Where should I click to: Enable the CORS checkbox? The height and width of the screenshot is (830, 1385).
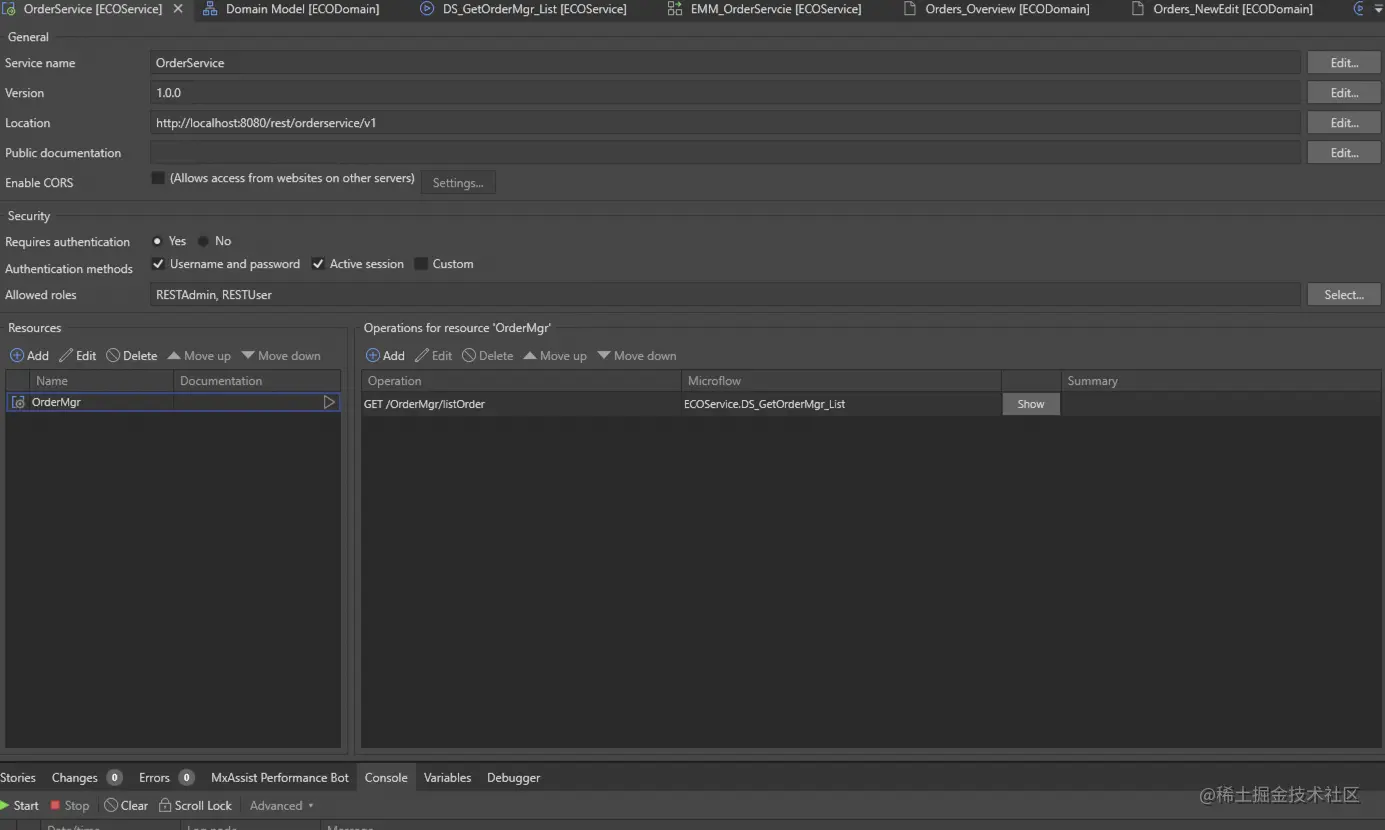click(158, 178)
